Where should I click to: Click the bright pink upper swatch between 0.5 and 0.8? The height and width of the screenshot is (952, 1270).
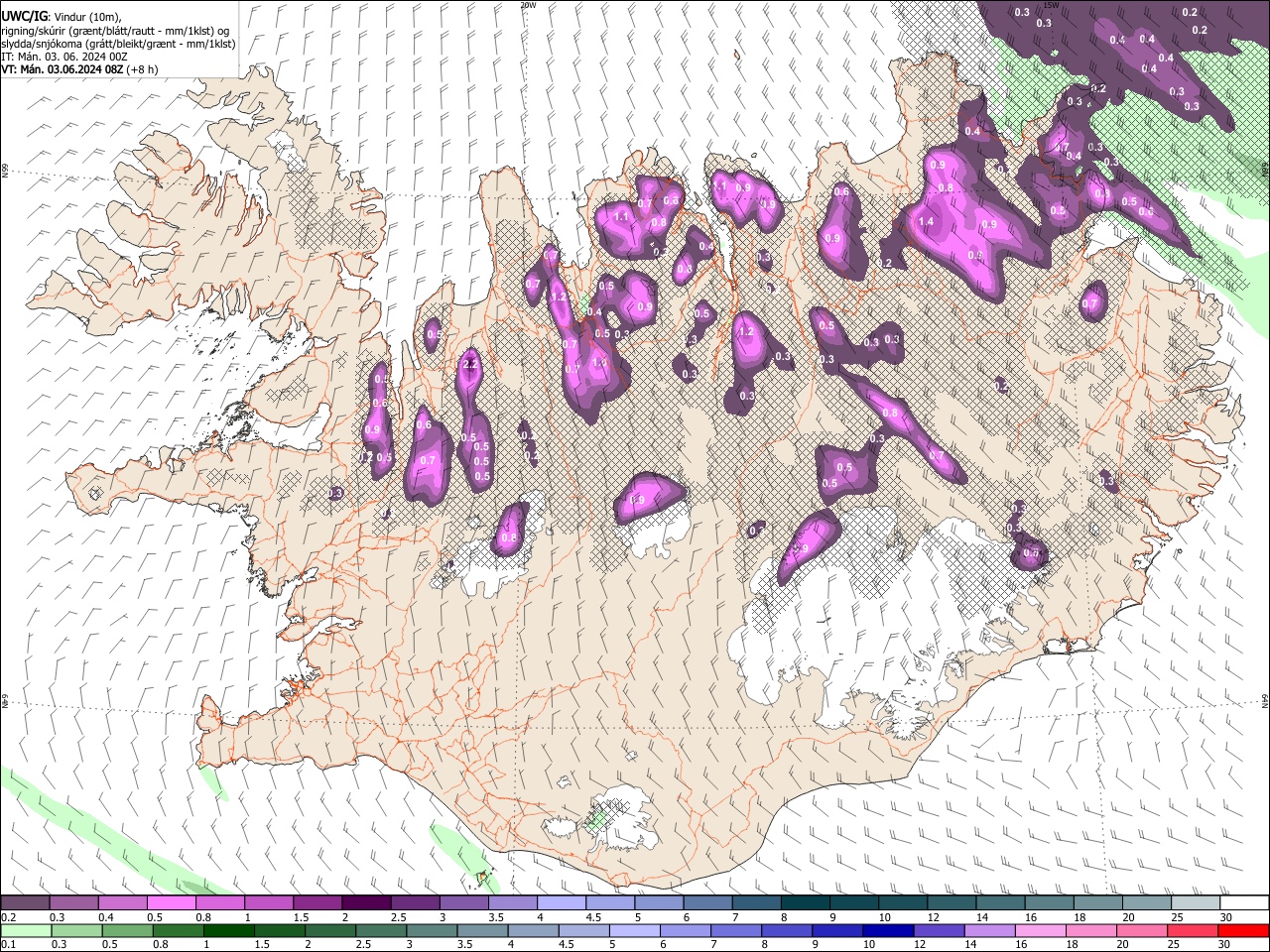click(x=172, y=903)
